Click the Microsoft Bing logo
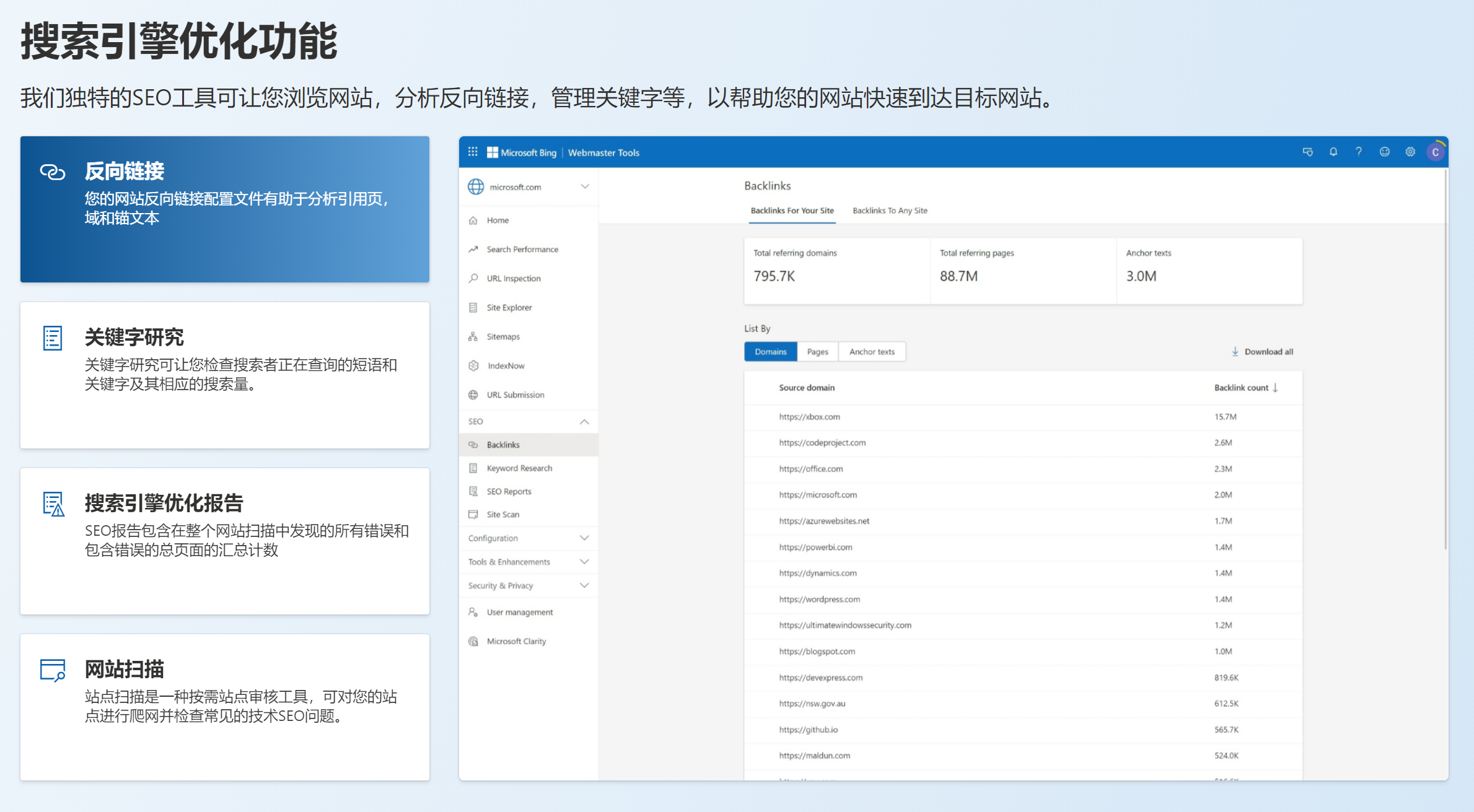 click(522, 152)
